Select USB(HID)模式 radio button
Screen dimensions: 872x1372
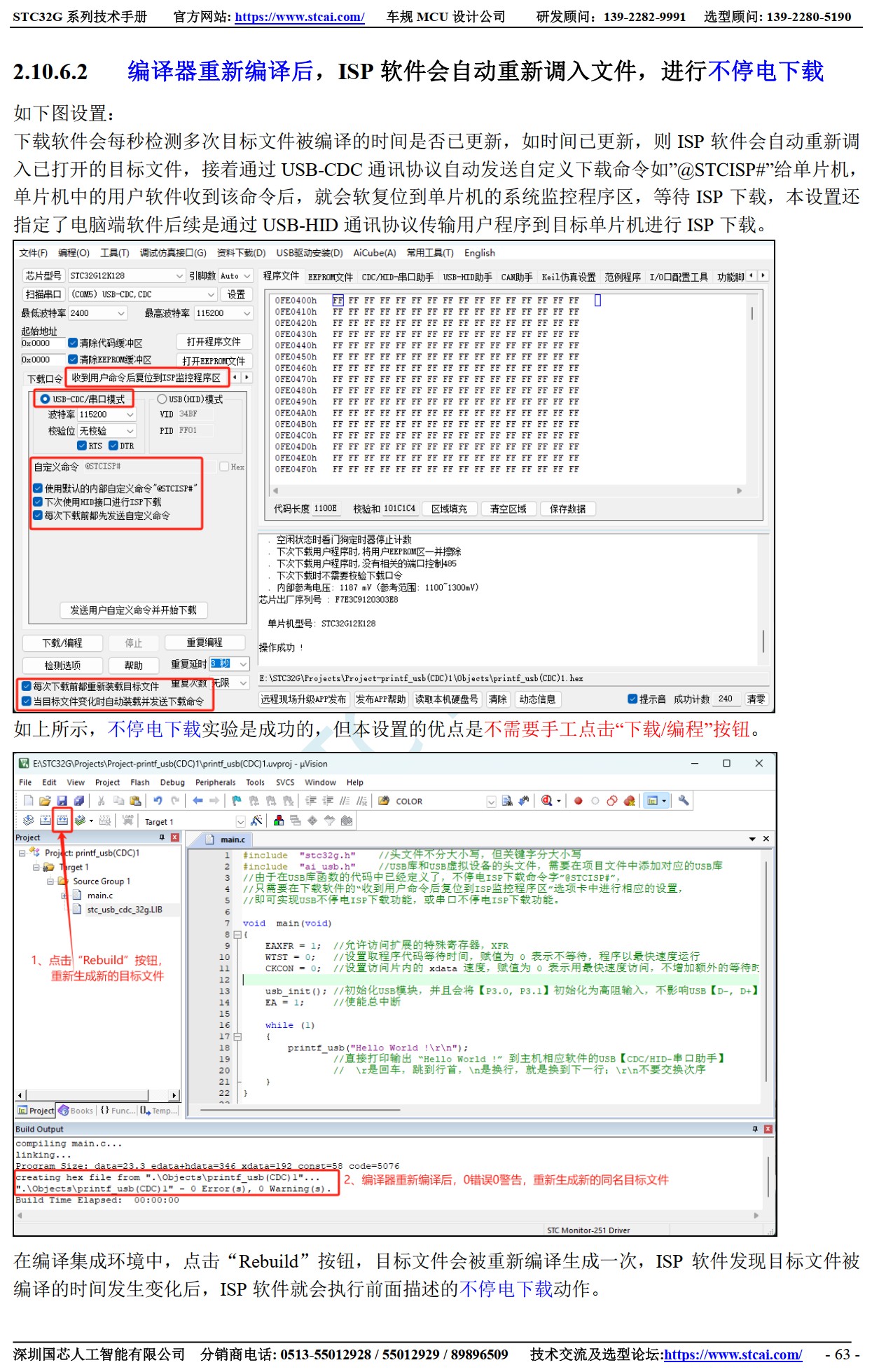tap(162, 399)
